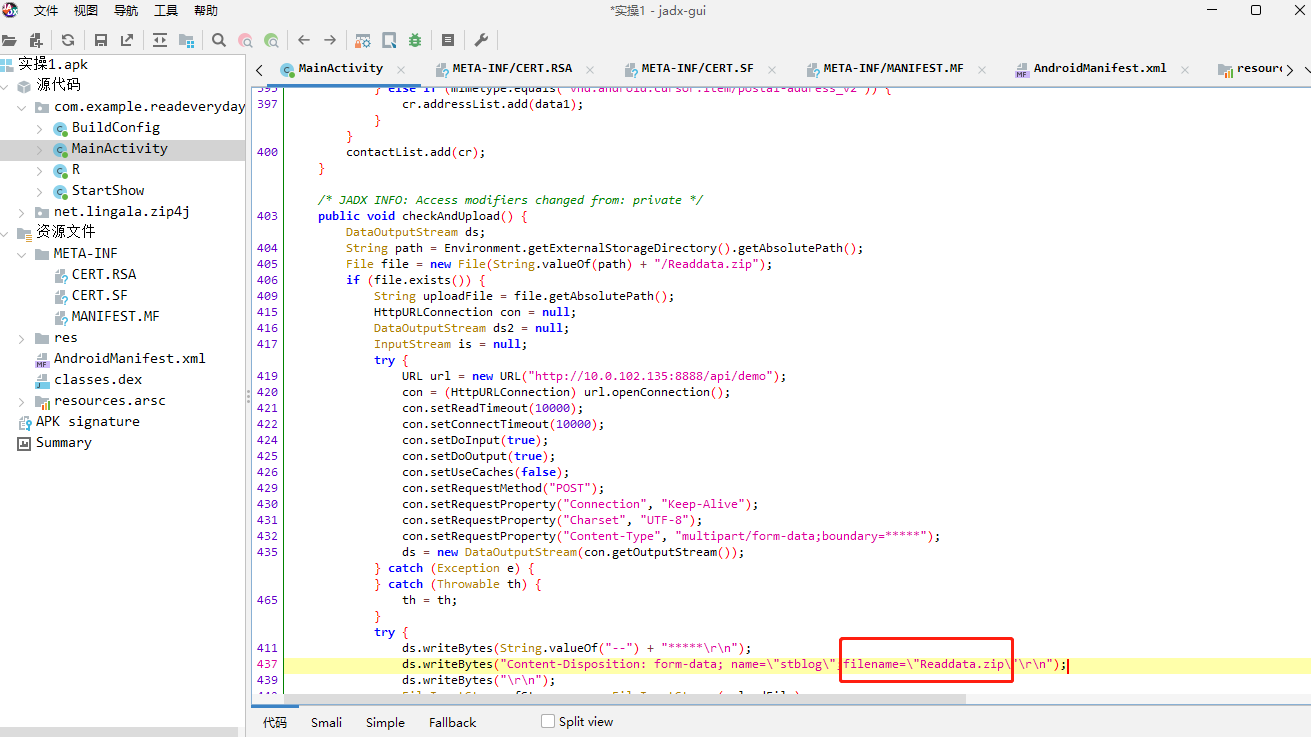Click the save all floppy disk icon
Viewport: 1311px width, 737px height.
point(101,41)
